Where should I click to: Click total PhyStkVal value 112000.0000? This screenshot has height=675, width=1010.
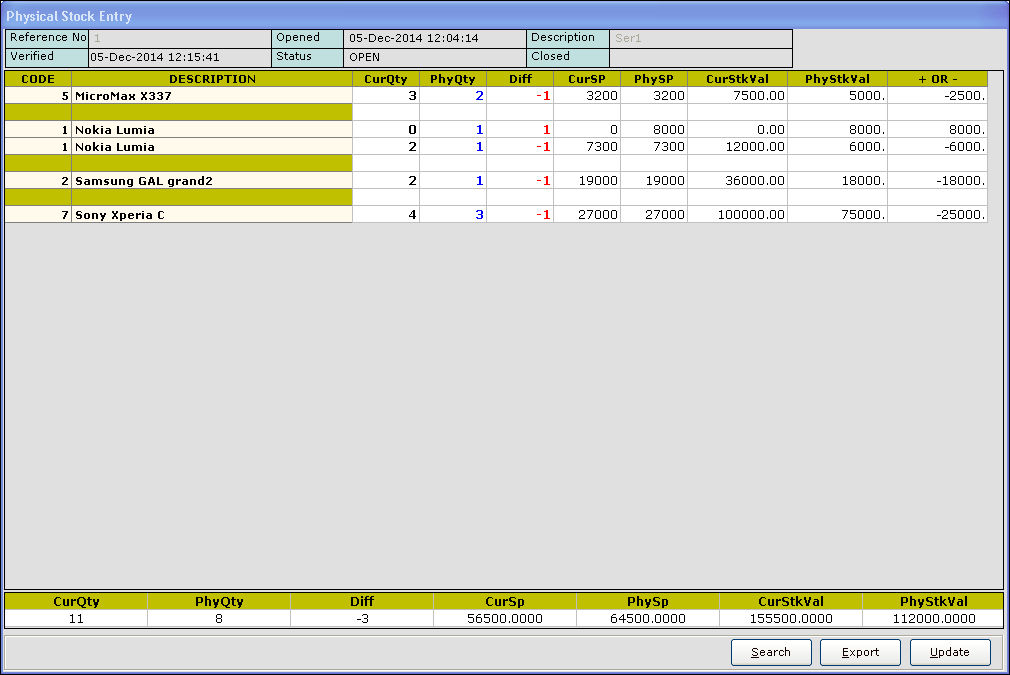point(933,619)
